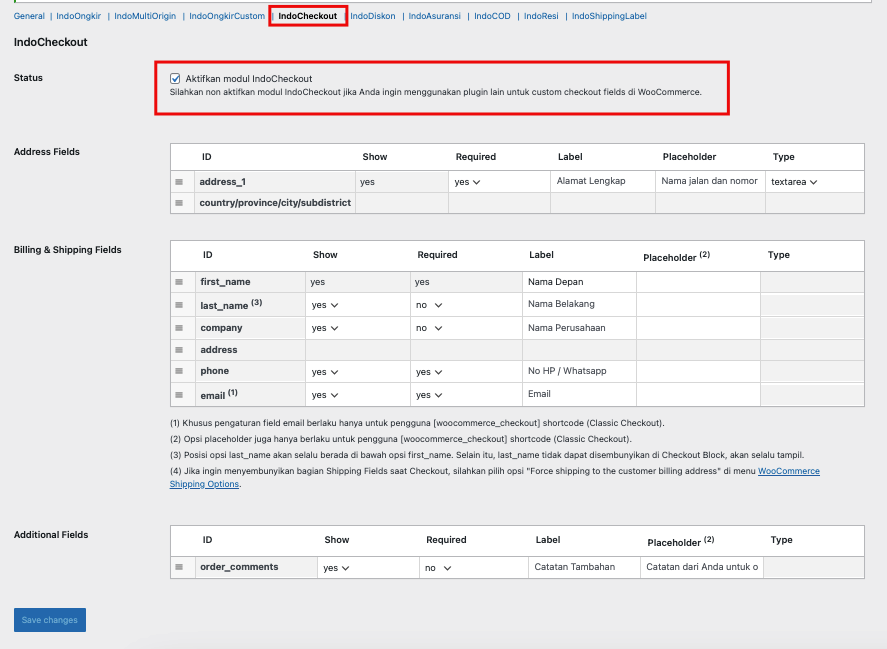Click the drag handle for email row
This screenshot has height=649, width=887.
click(x=180, y=395)
